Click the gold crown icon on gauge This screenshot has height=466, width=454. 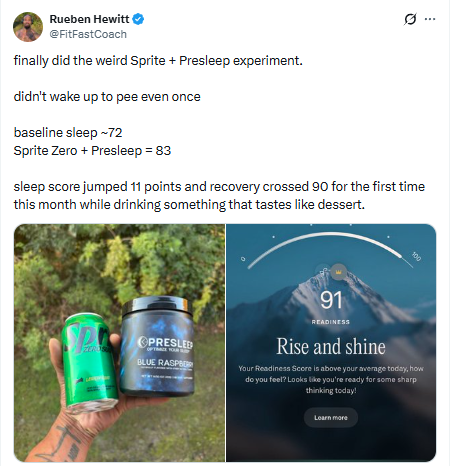click(x=339, y=272)
